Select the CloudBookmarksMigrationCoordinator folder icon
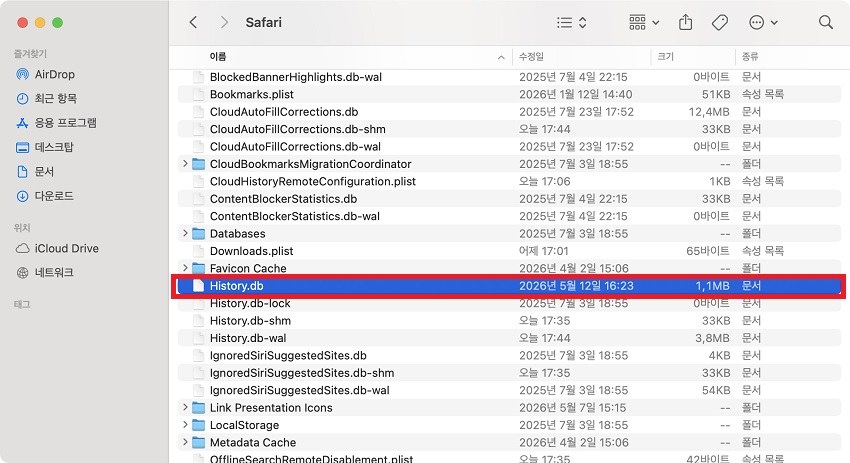Viewport: 850px width, 463px height. click(198, 164)
